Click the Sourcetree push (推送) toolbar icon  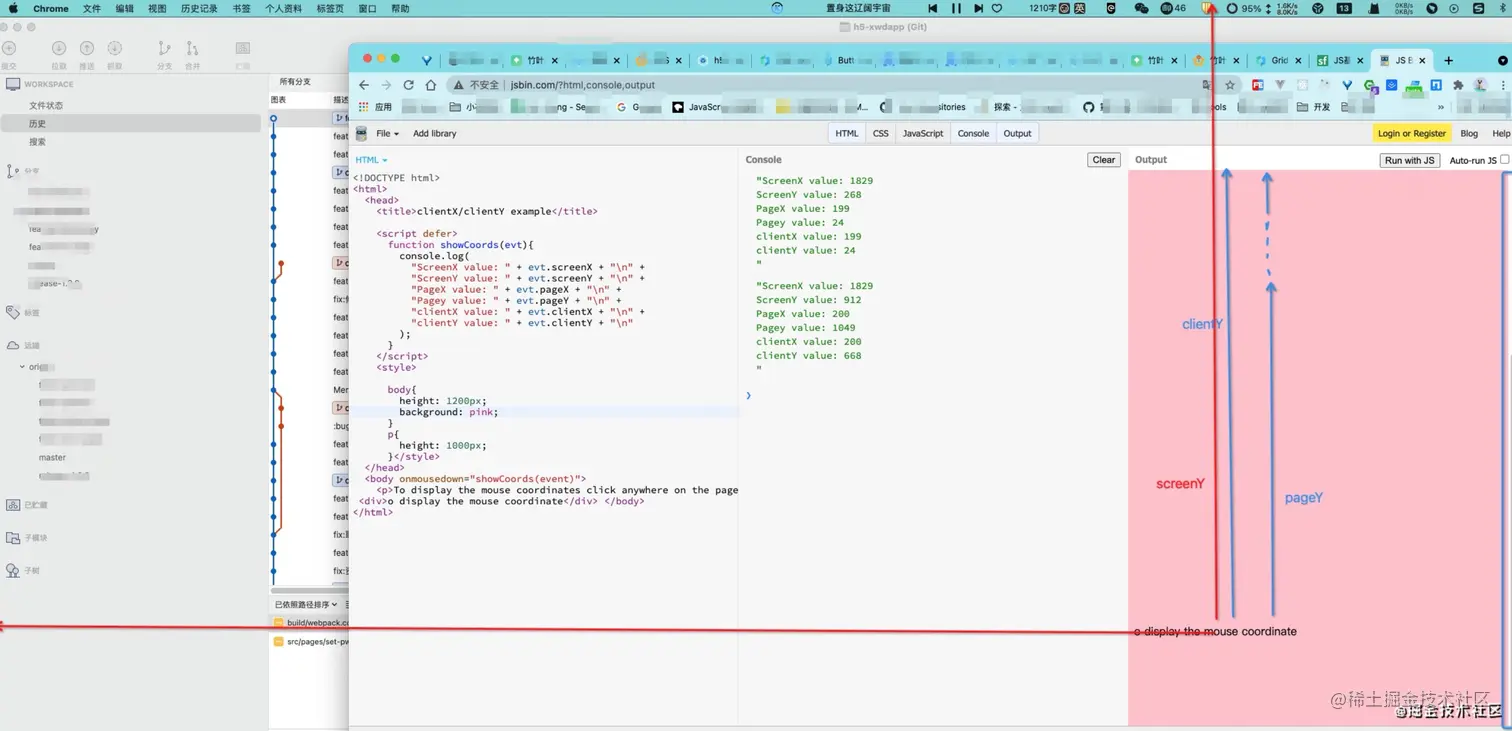coord(87,53)
